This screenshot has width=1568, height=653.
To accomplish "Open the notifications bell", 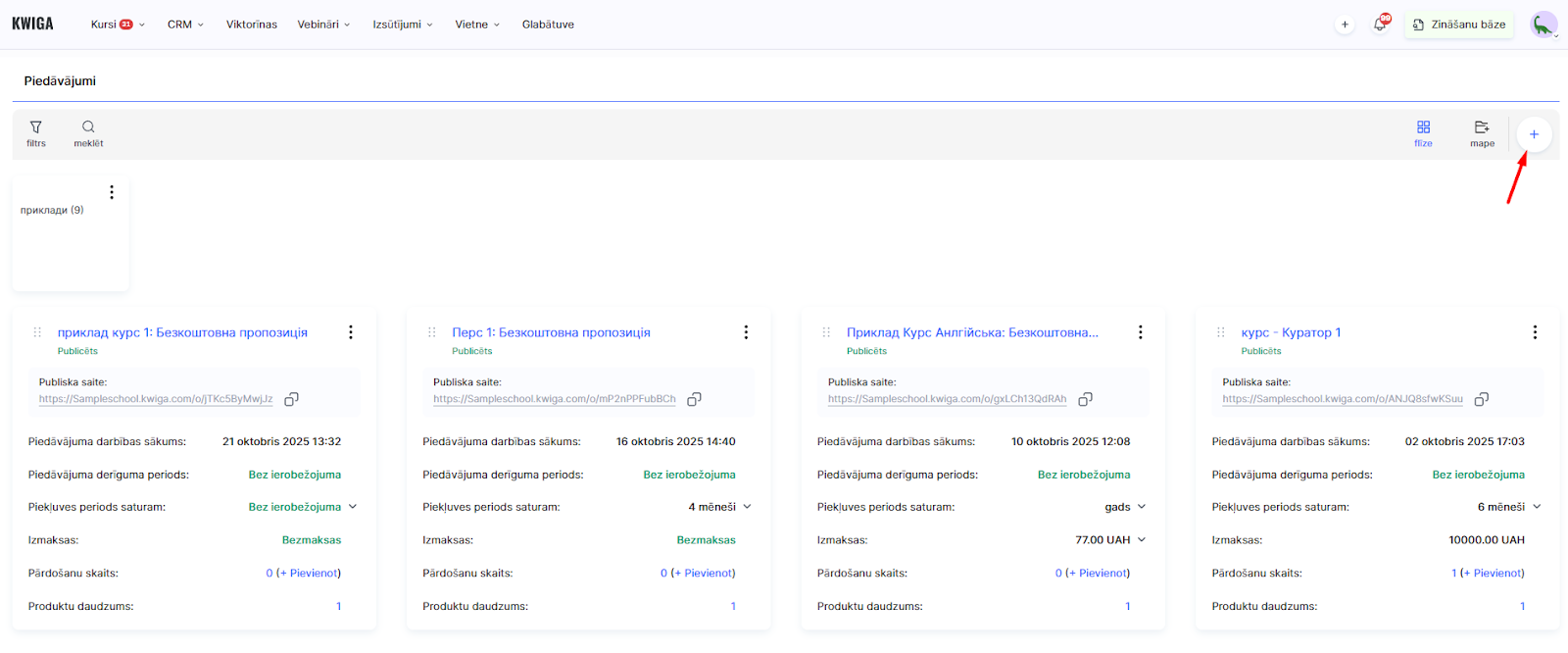I will click(1380, 25).
